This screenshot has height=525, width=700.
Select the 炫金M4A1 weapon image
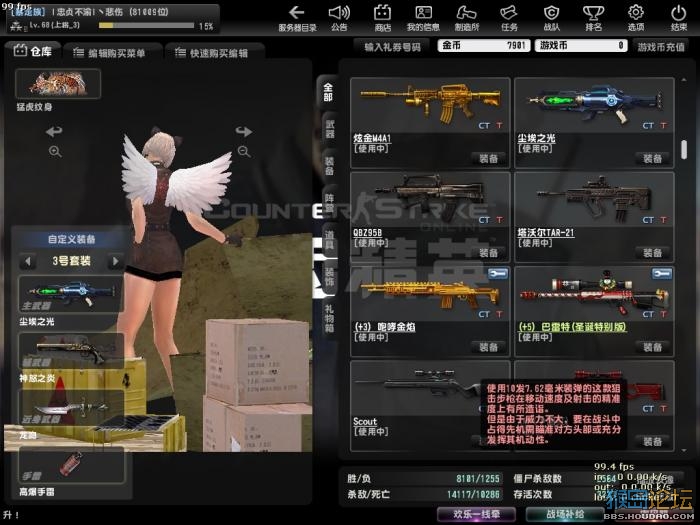[430, 103]
